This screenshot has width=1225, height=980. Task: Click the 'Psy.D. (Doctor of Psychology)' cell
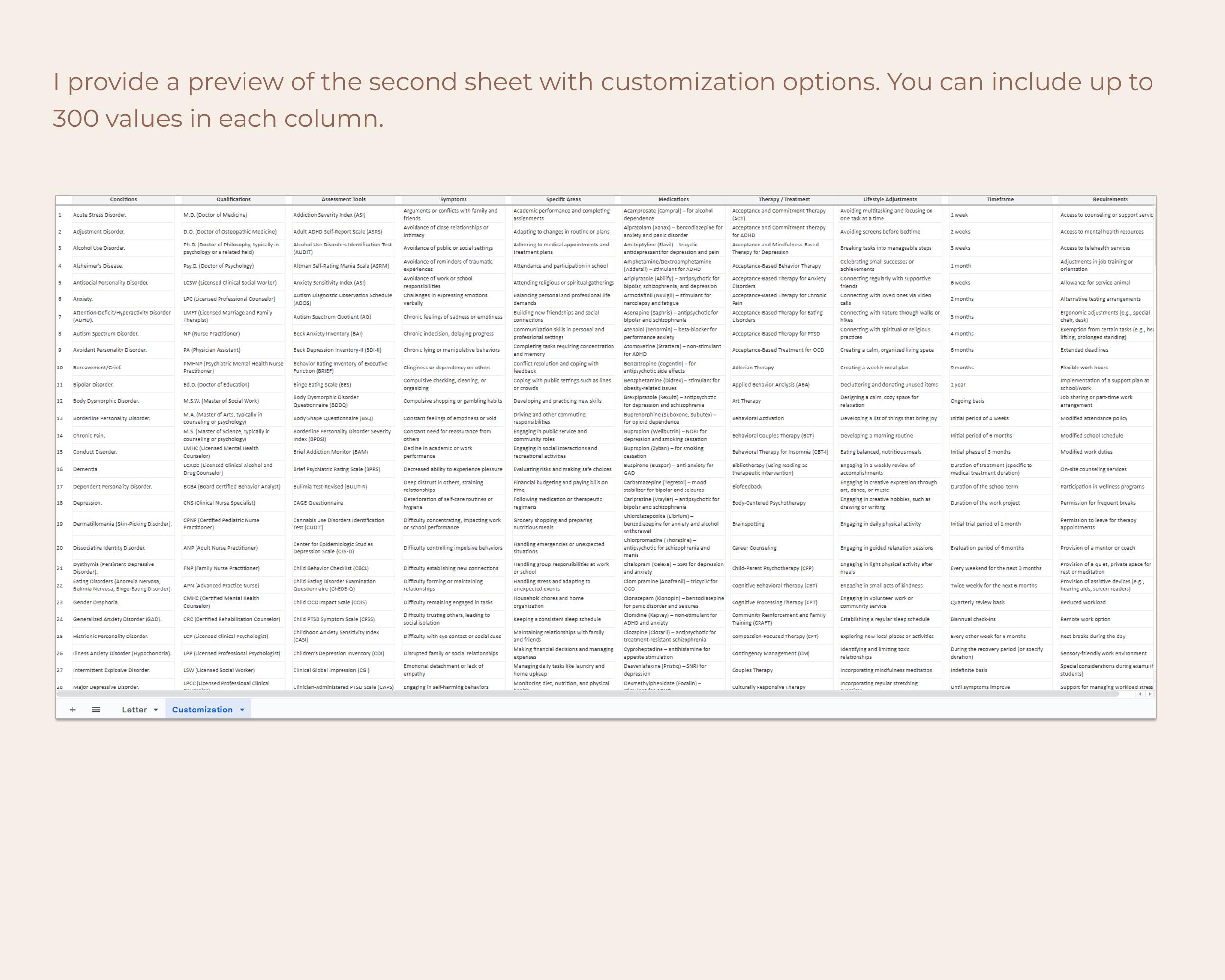(234, 265)
